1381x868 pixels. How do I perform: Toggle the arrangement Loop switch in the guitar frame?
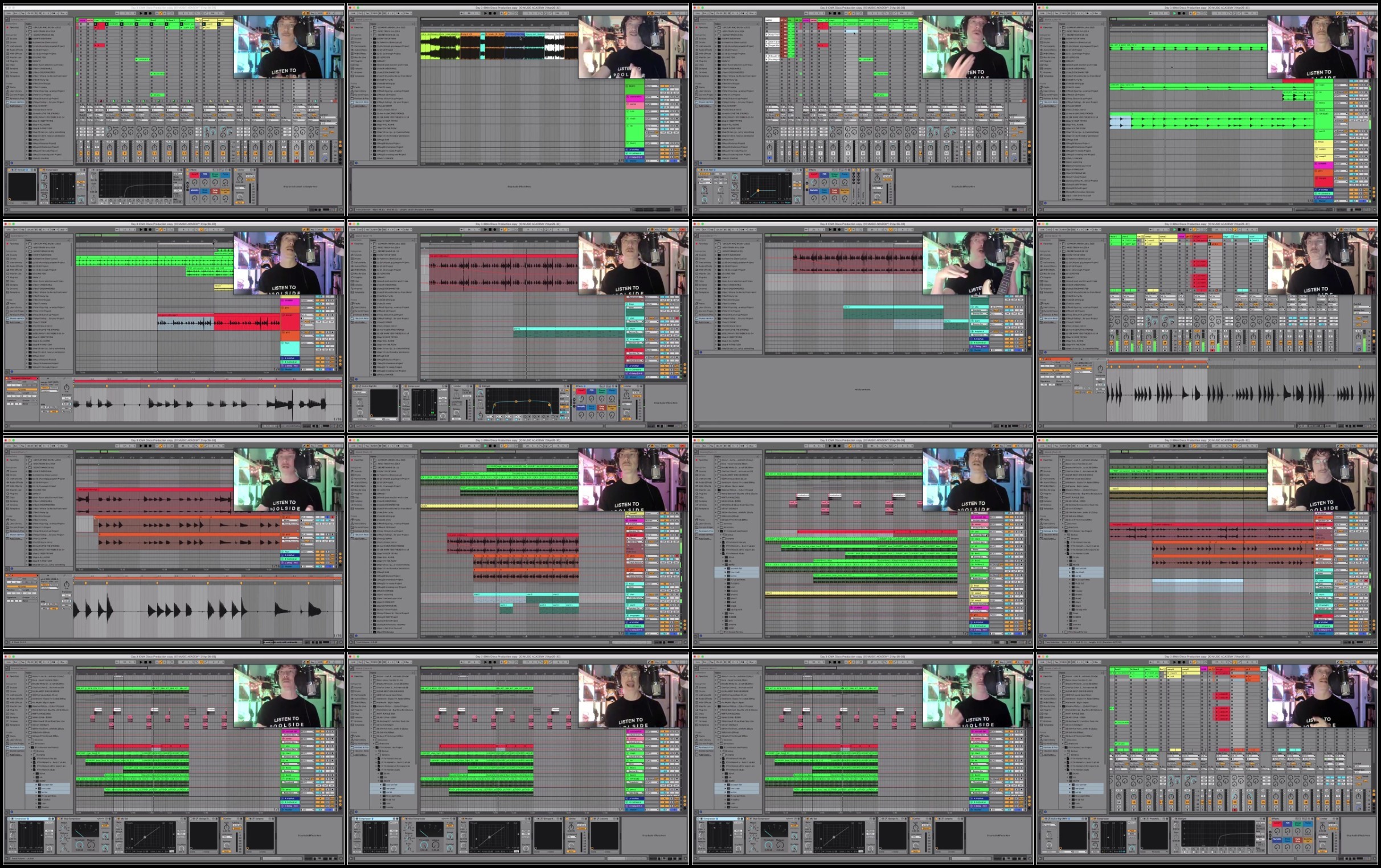coord(891,230)
